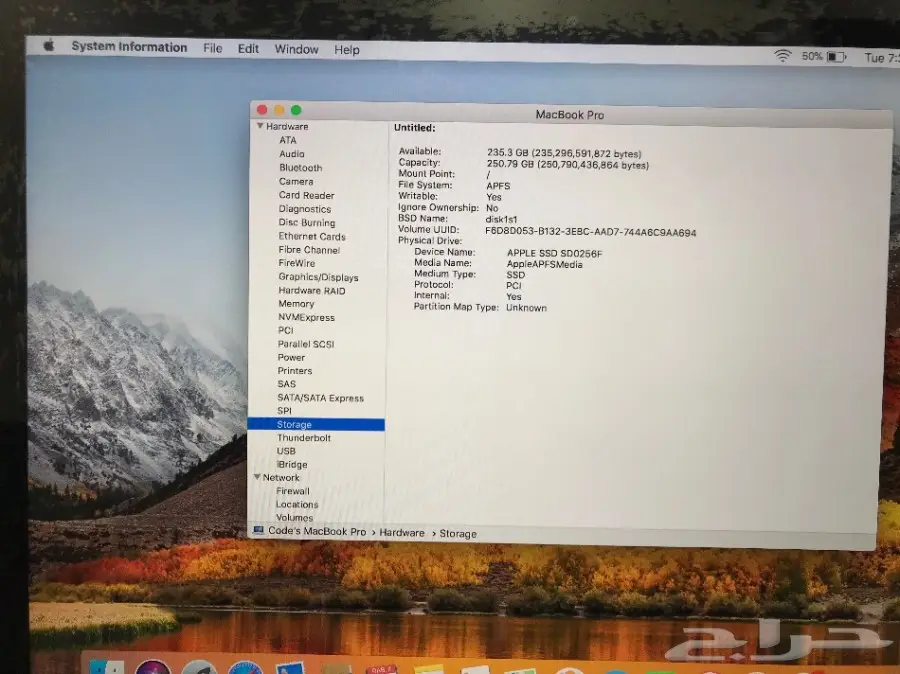The width and height of the screenshot is (900, 674).
Task: Select SPI in sidebar
Action: [284, 411]
